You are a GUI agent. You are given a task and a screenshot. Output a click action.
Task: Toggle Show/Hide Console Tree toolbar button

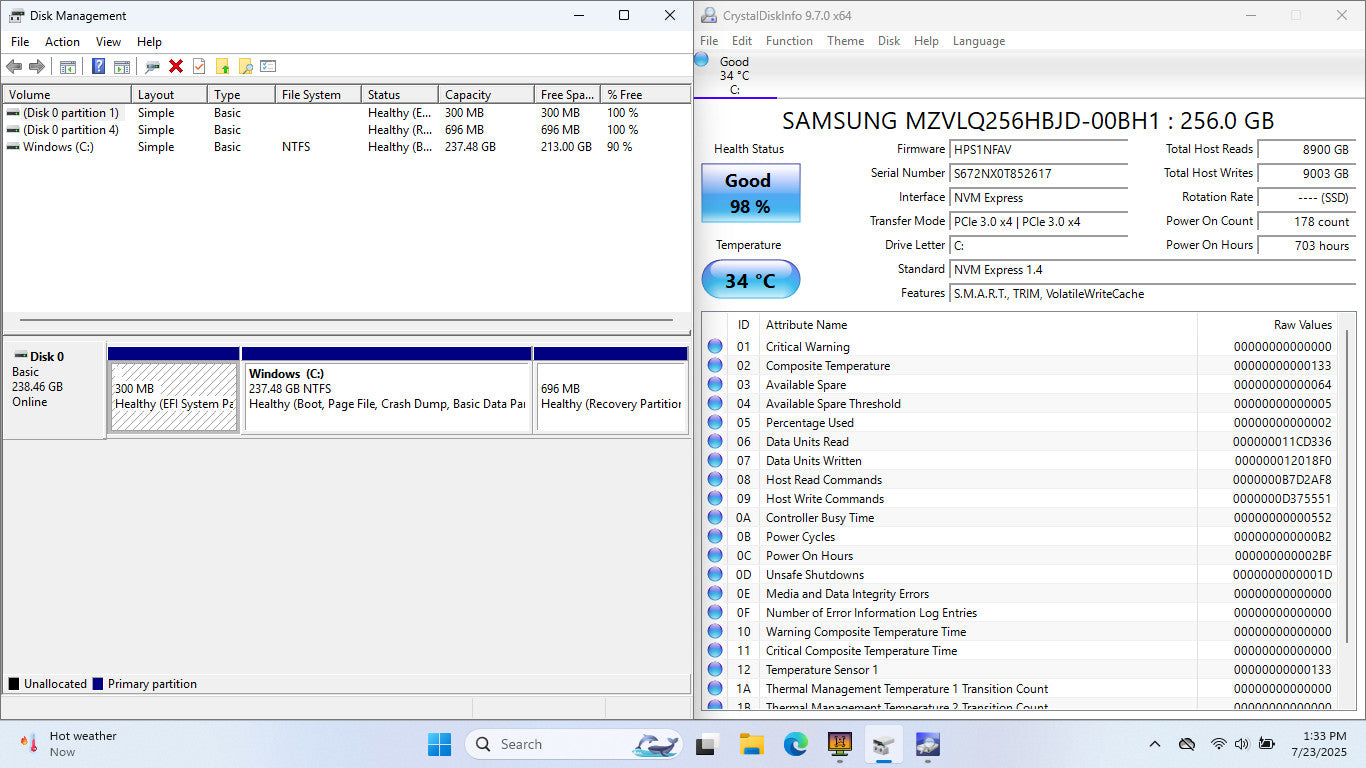pos(68,66)
